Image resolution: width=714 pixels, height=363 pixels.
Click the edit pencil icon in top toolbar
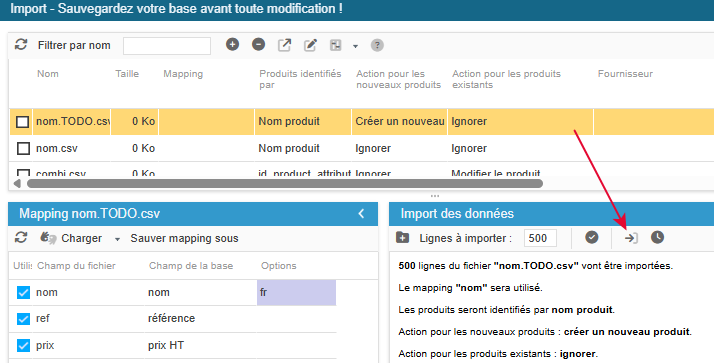pyautogui.click(x=311, y=45)
